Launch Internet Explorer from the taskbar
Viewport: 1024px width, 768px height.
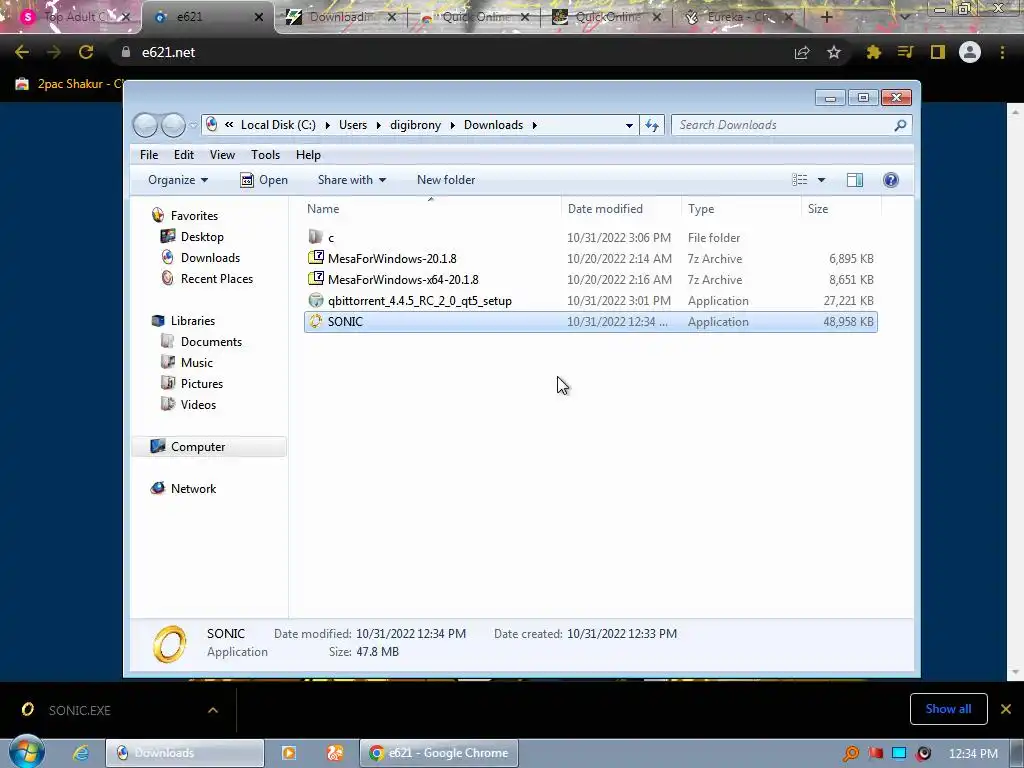[x=80, y=753]
